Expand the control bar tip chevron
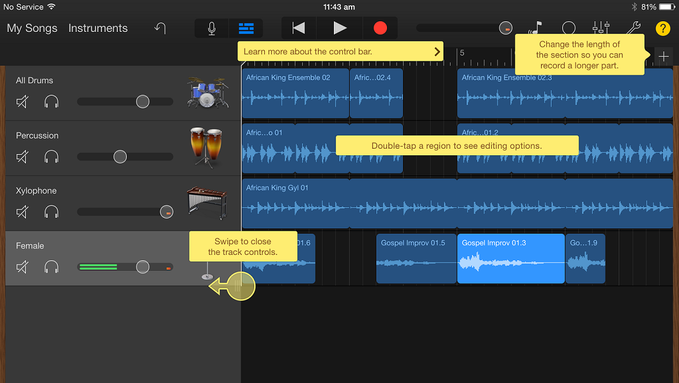 pyautogui.click(x=436, y=52)
